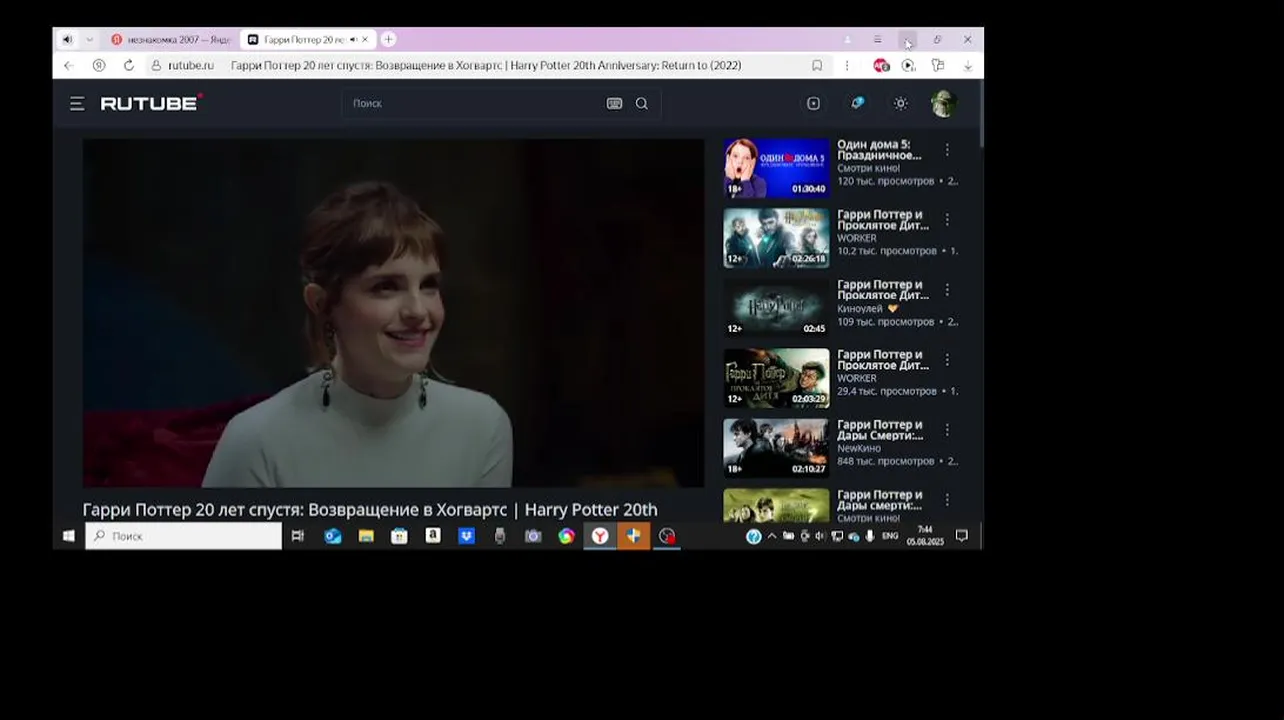Open the "Смотри кино!" channel under Один дома
The height and width of the screenshot is (720, 1284).
click(868, 168)
